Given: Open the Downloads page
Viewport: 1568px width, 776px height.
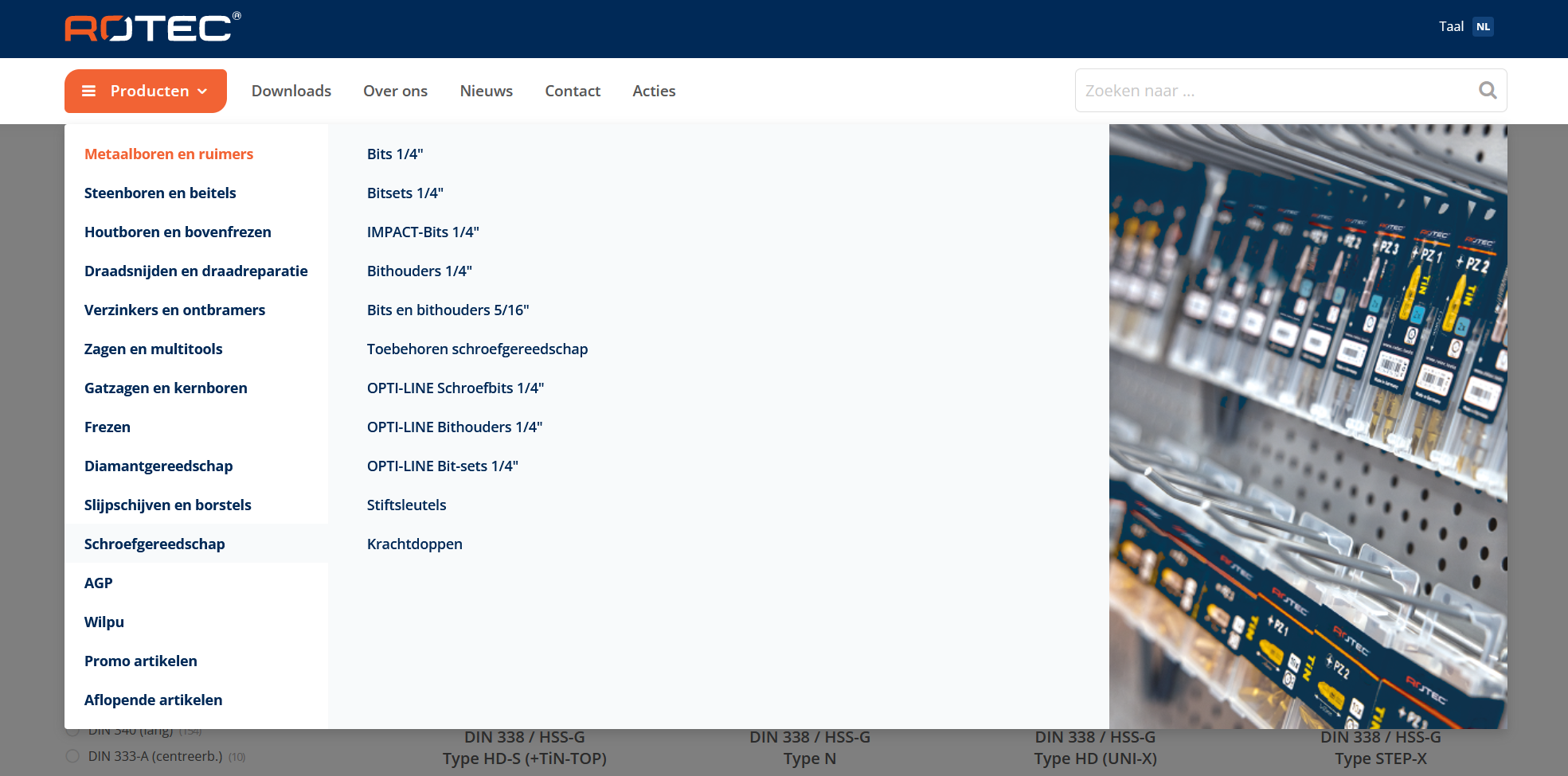Looking at the screenshot, I should 291,92.
